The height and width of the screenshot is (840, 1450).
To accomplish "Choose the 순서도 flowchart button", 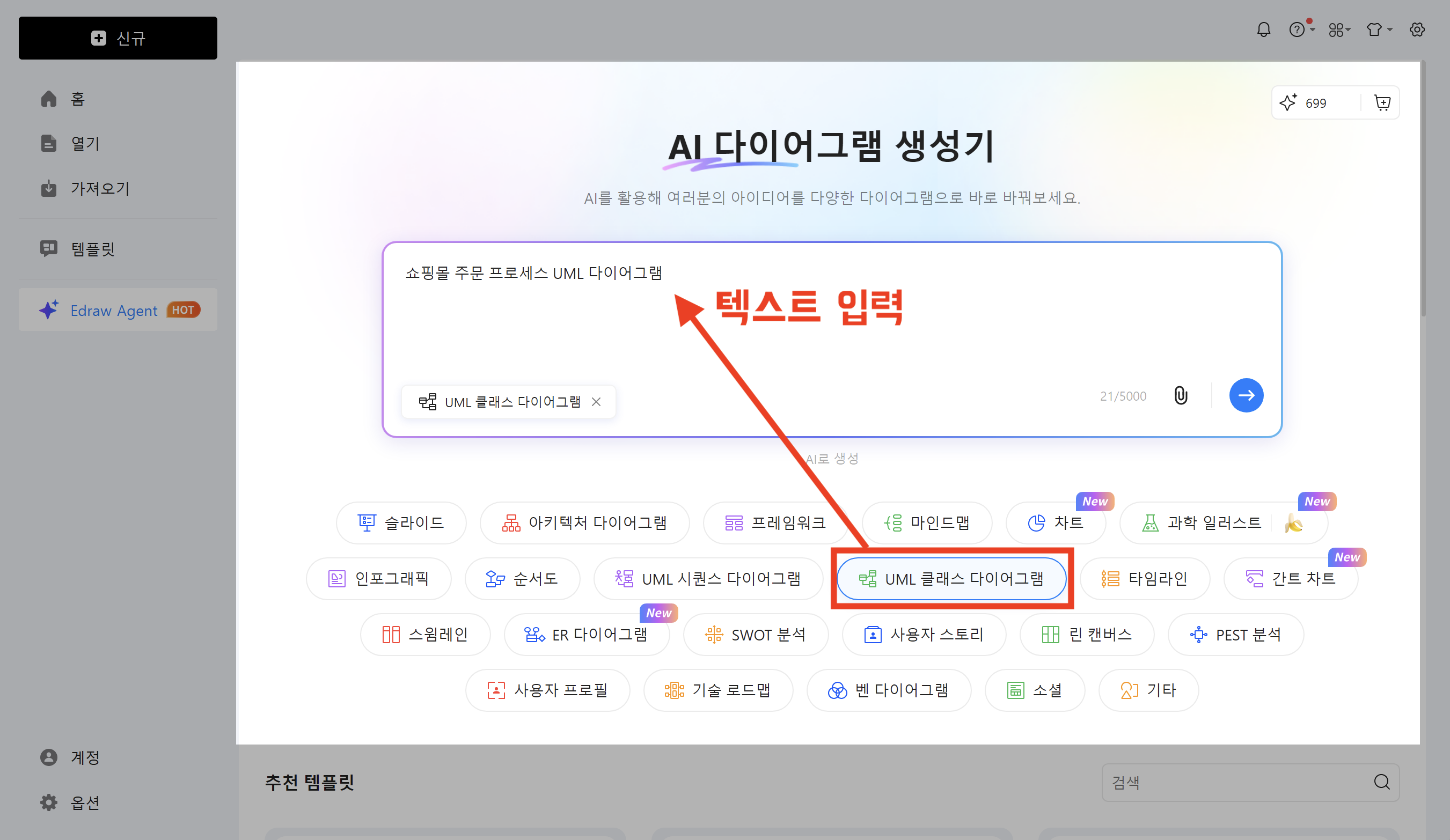I will pyautogui.click(x=522, y=578).
